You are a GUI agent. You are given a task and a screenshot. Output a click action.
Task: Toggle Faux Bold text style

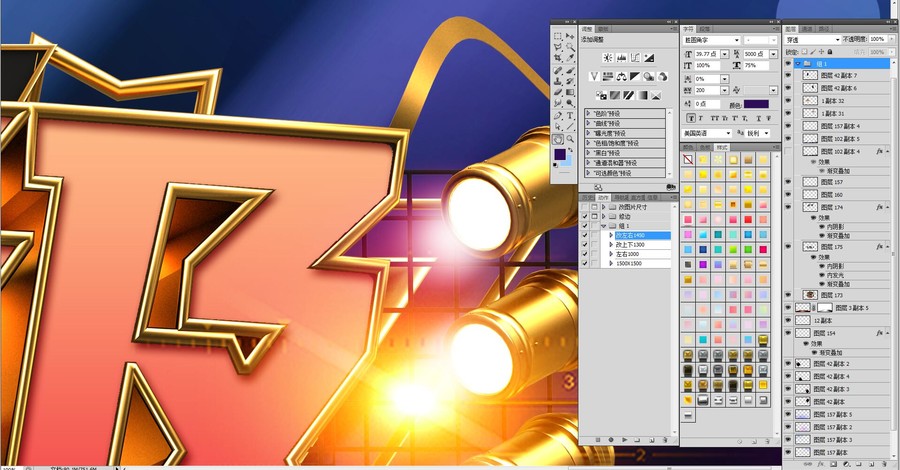pyautogui.click(x=691, y=118)
